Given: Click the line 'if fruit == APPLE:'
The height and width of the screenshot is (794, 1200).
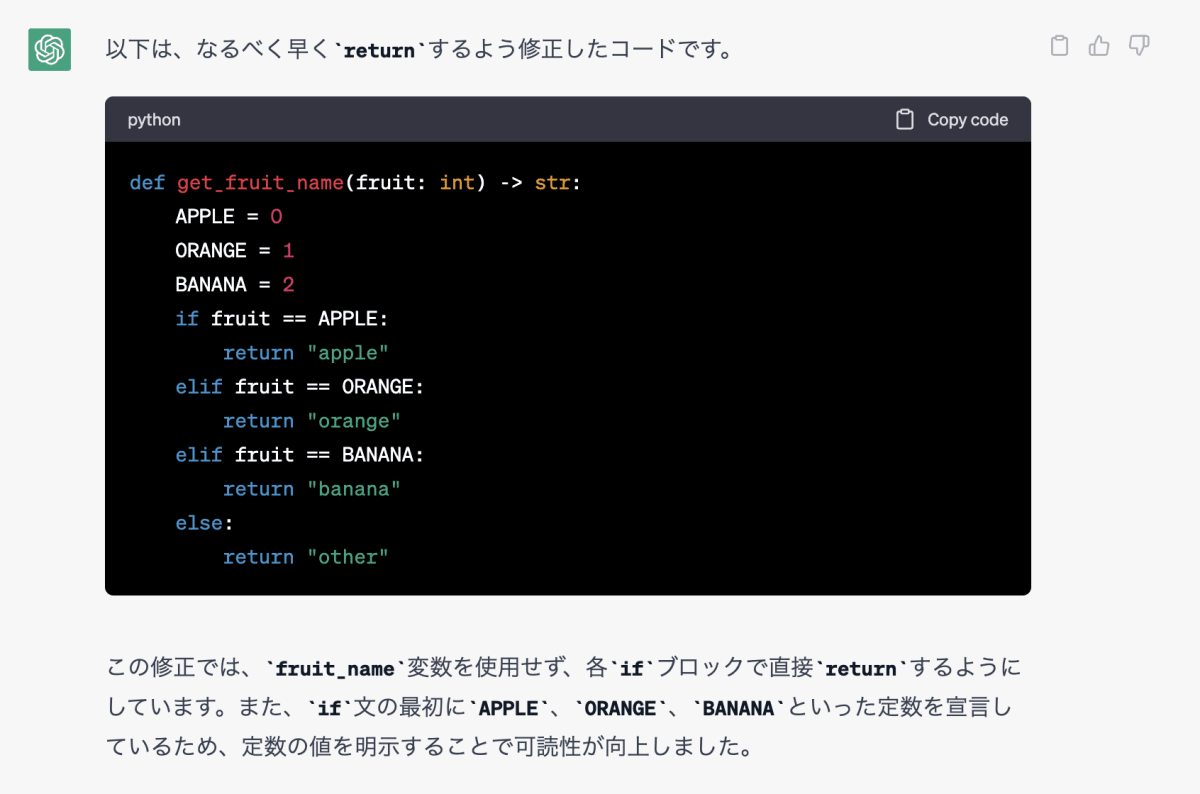Looking at the screenshot, I should 282,319.
